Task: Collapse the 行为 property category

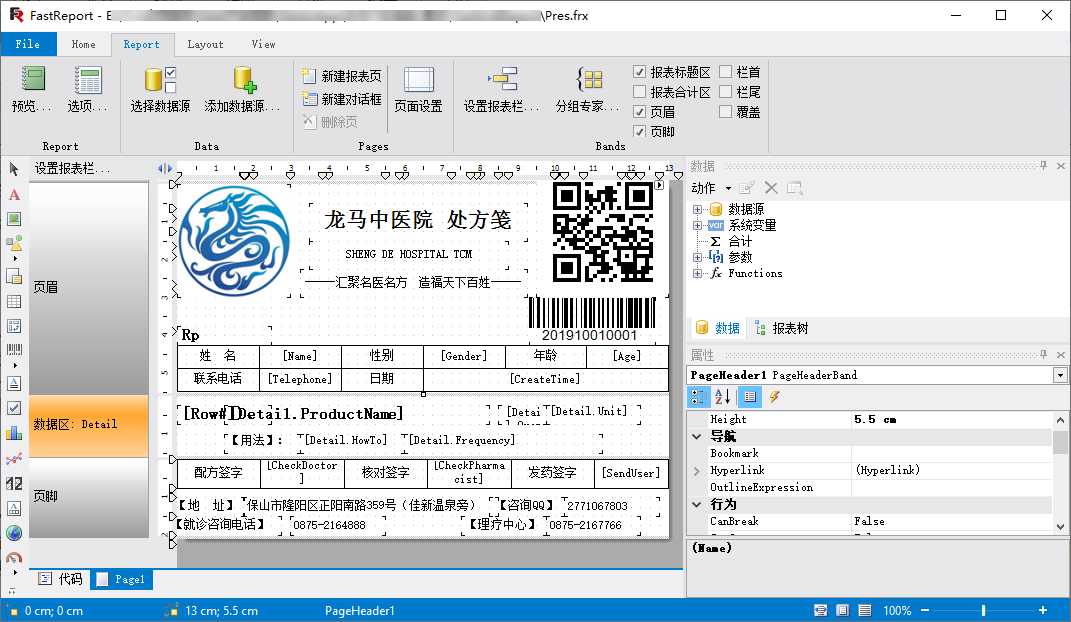Action: tap(697, 504)
